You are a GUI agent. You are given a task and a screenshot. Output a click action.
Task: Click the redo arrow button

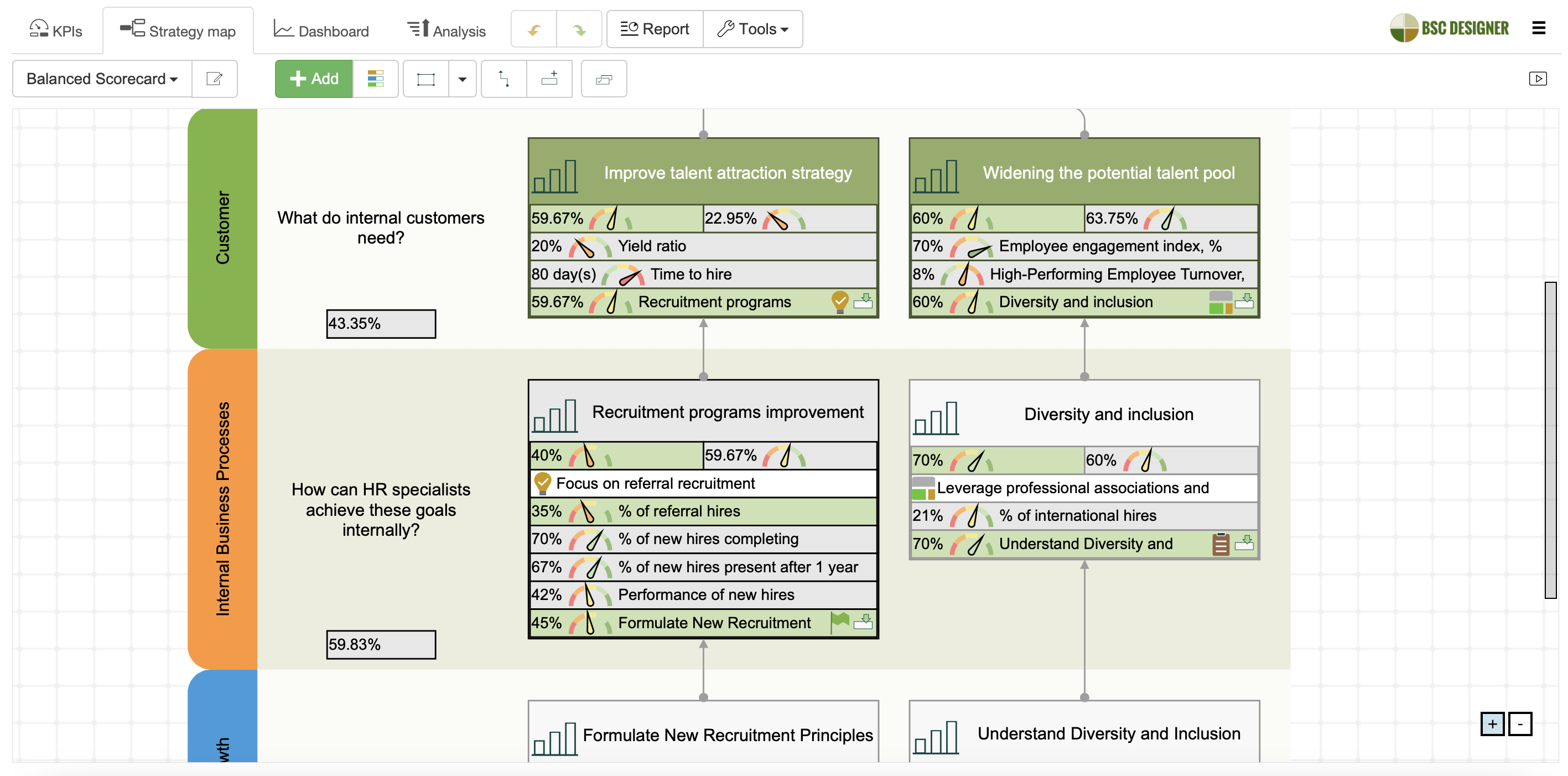click(x=579, y=29)
